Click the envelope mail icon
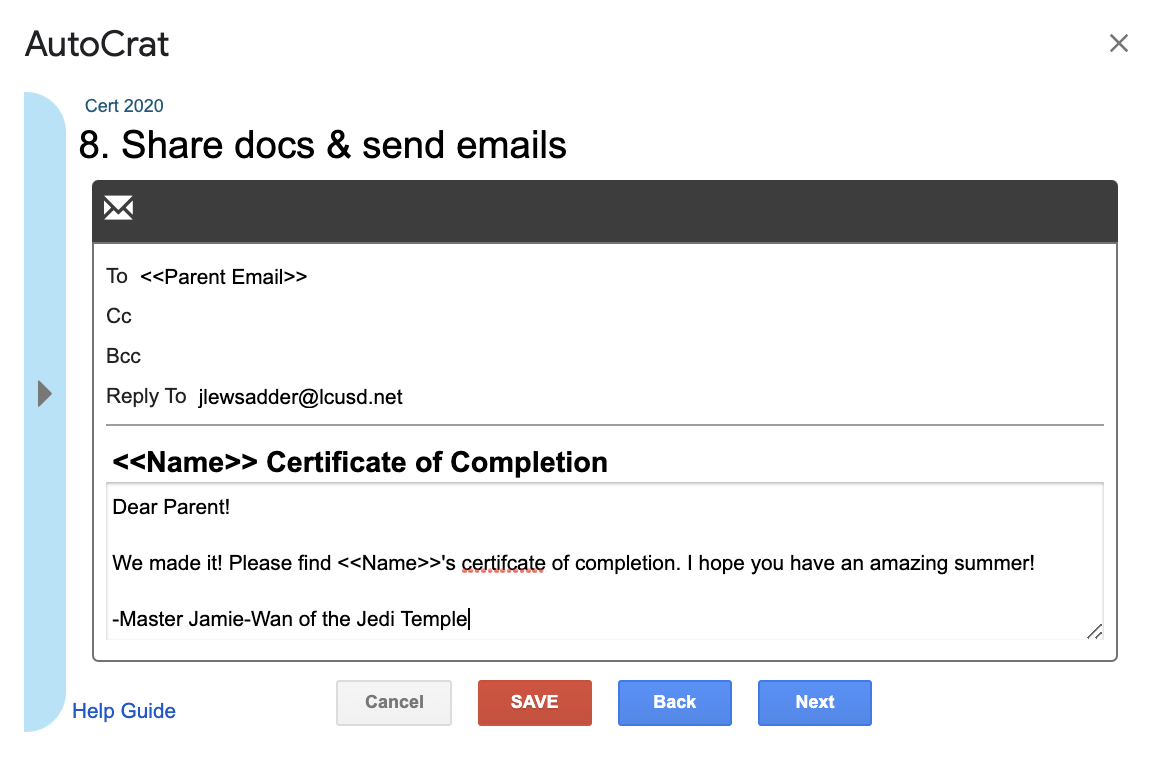Image resolution: width=1160 pixels, height=758 pixels. [x=118, y=208]
